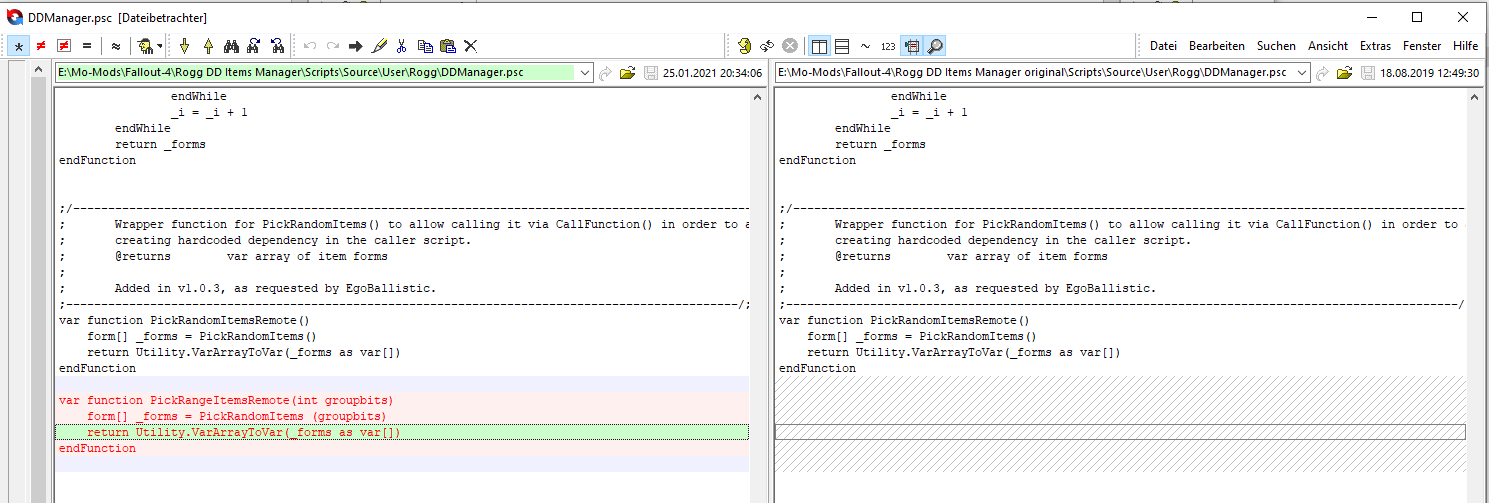This screenshot has width=1489, height=503.
Task: Toggle the whitespace display tilde
Action: tap(865, 46)
